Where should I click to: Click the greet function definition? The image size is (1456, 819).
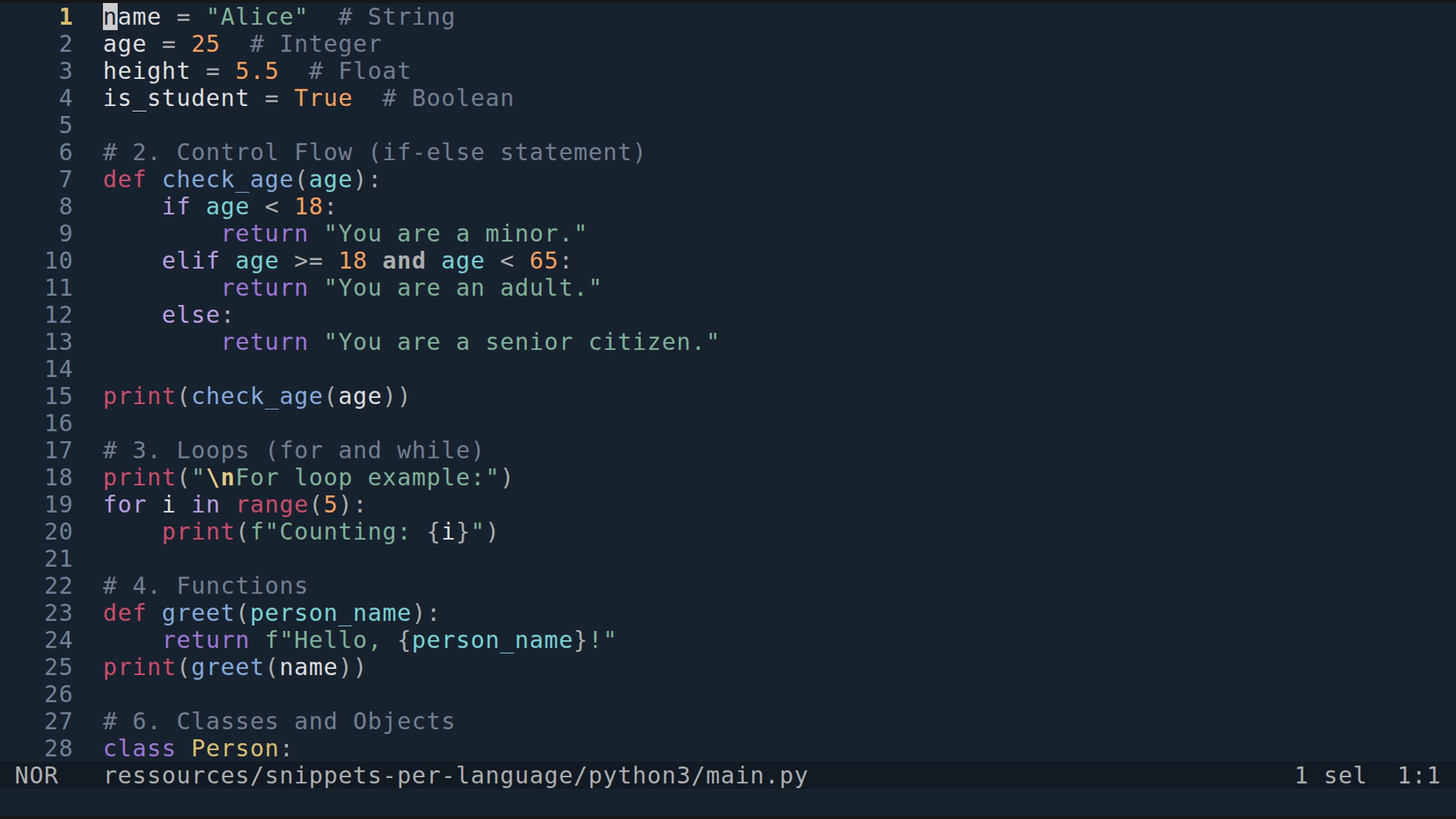click(197, 613)
